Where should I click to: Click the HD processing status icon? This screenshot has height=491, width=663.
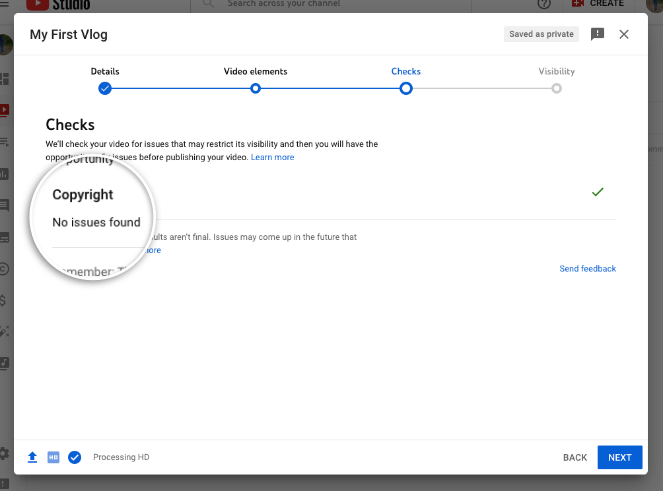(x=53, y=457)
